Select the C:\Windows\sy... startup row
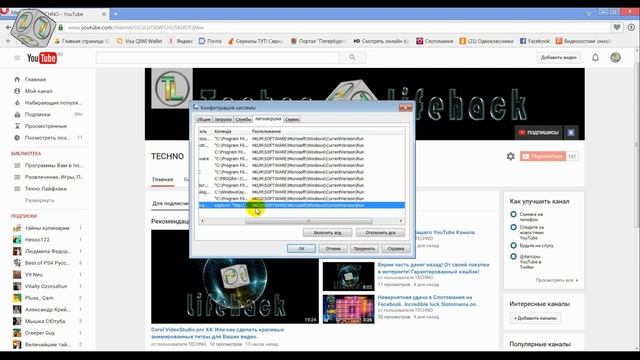Image resolution: width=640 pixels, height=360 pixels. (x=302, y=192)
